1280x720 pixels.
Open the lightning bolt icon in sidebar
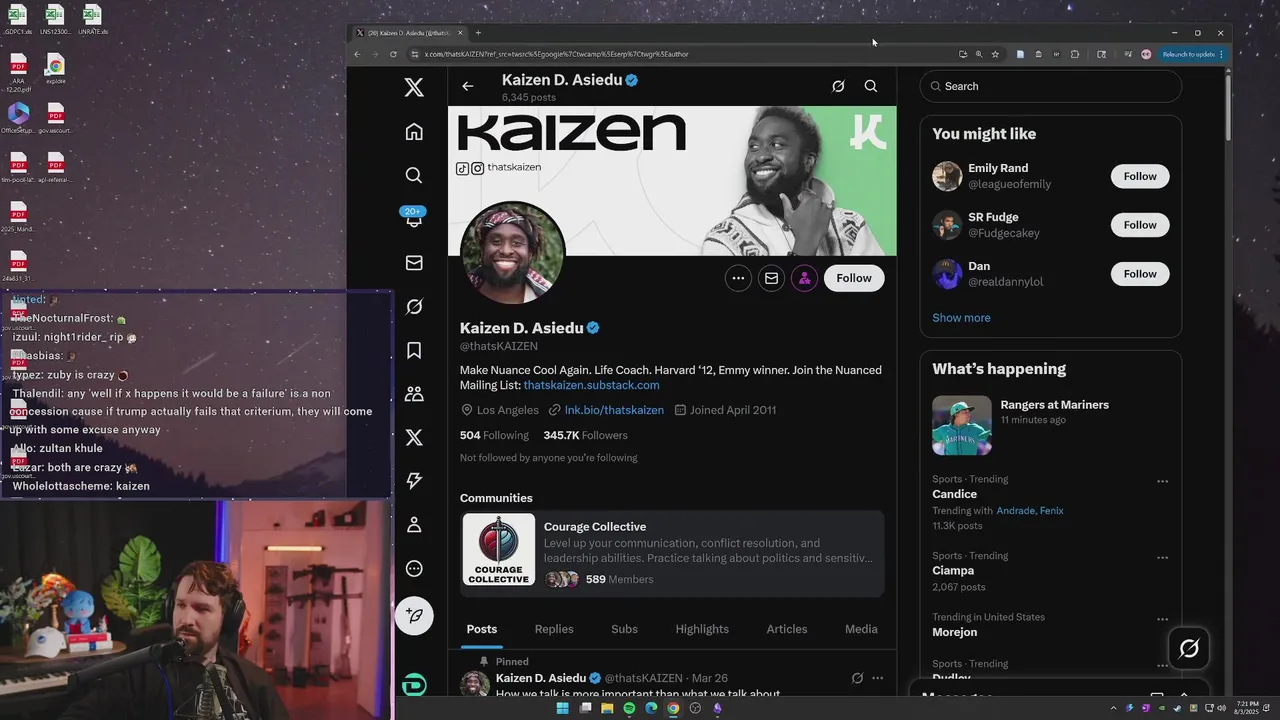414,481
